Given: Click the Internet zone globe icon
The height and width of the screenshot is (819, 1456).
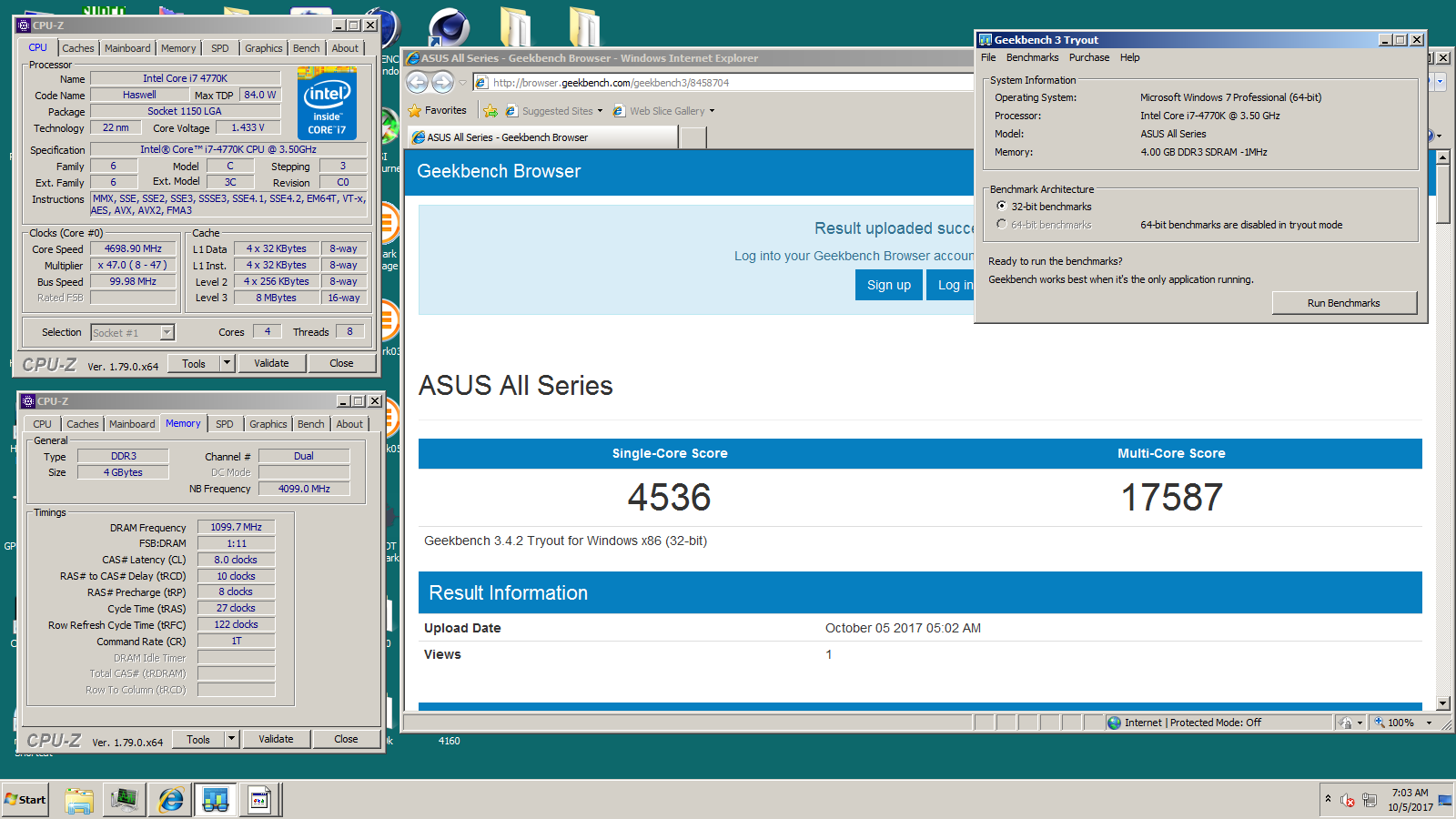Looking at the screenshot, I should click(1115, 723).
